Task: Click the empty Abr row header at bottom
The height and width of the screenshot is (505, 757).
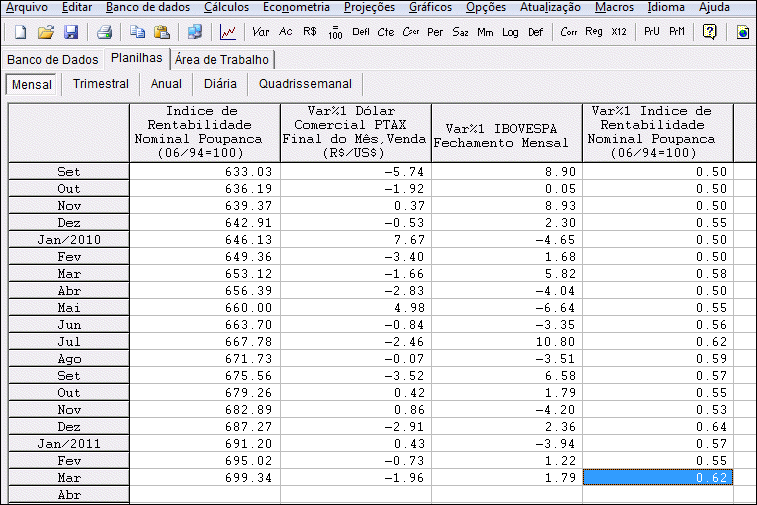Action: tap(69, 495)
